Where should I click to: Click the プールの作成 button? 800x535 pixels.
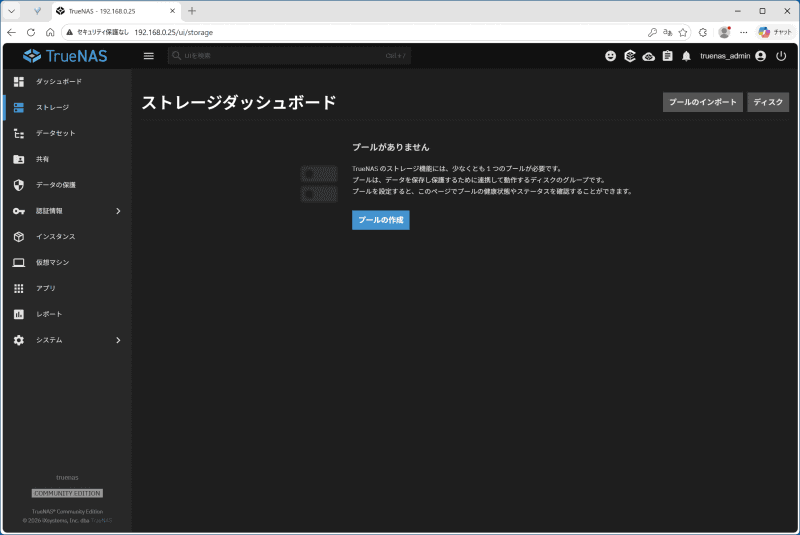(381, 220)
